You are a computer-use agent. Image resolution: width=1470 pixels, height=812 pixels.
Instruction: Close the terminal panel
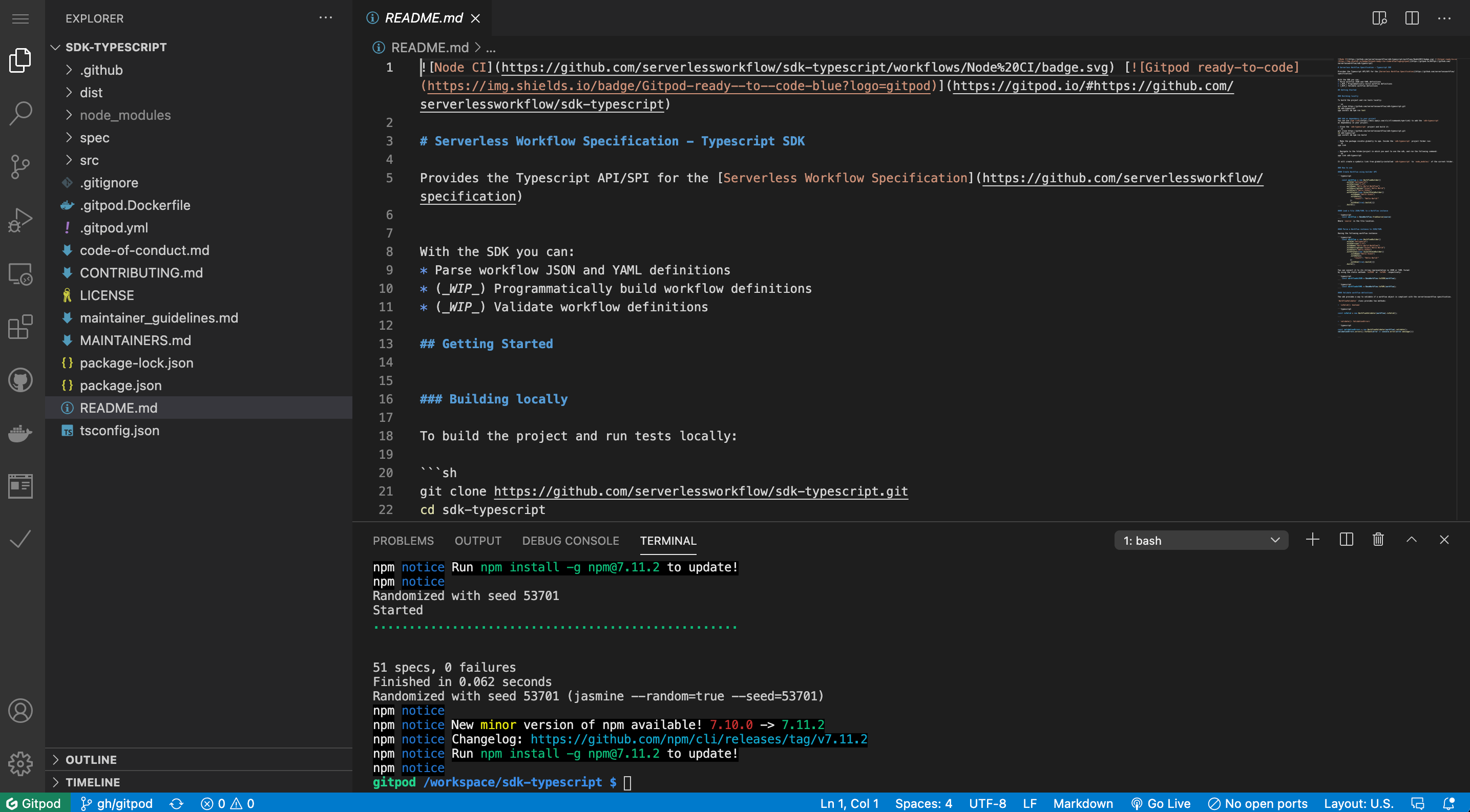pyautogui.click(x=1444, y=540)
